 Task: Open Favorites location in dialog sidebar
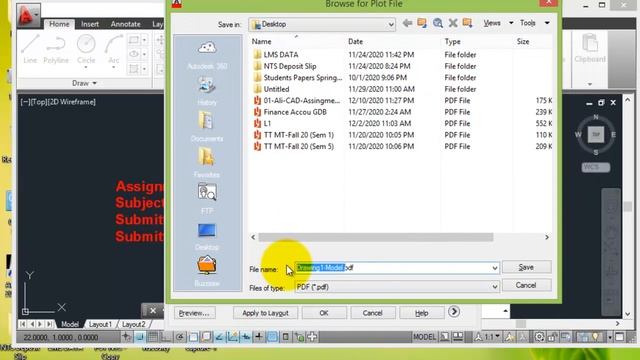point(207,163)
